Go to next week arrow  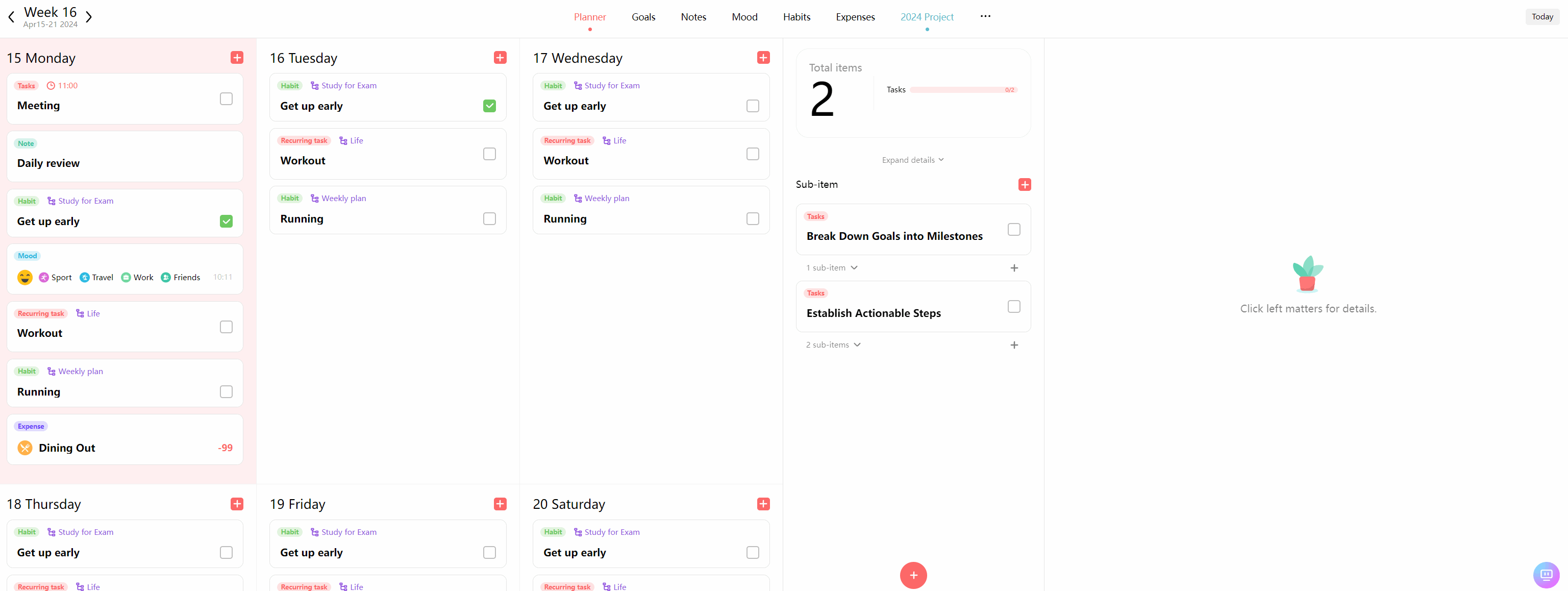[89, 17]
